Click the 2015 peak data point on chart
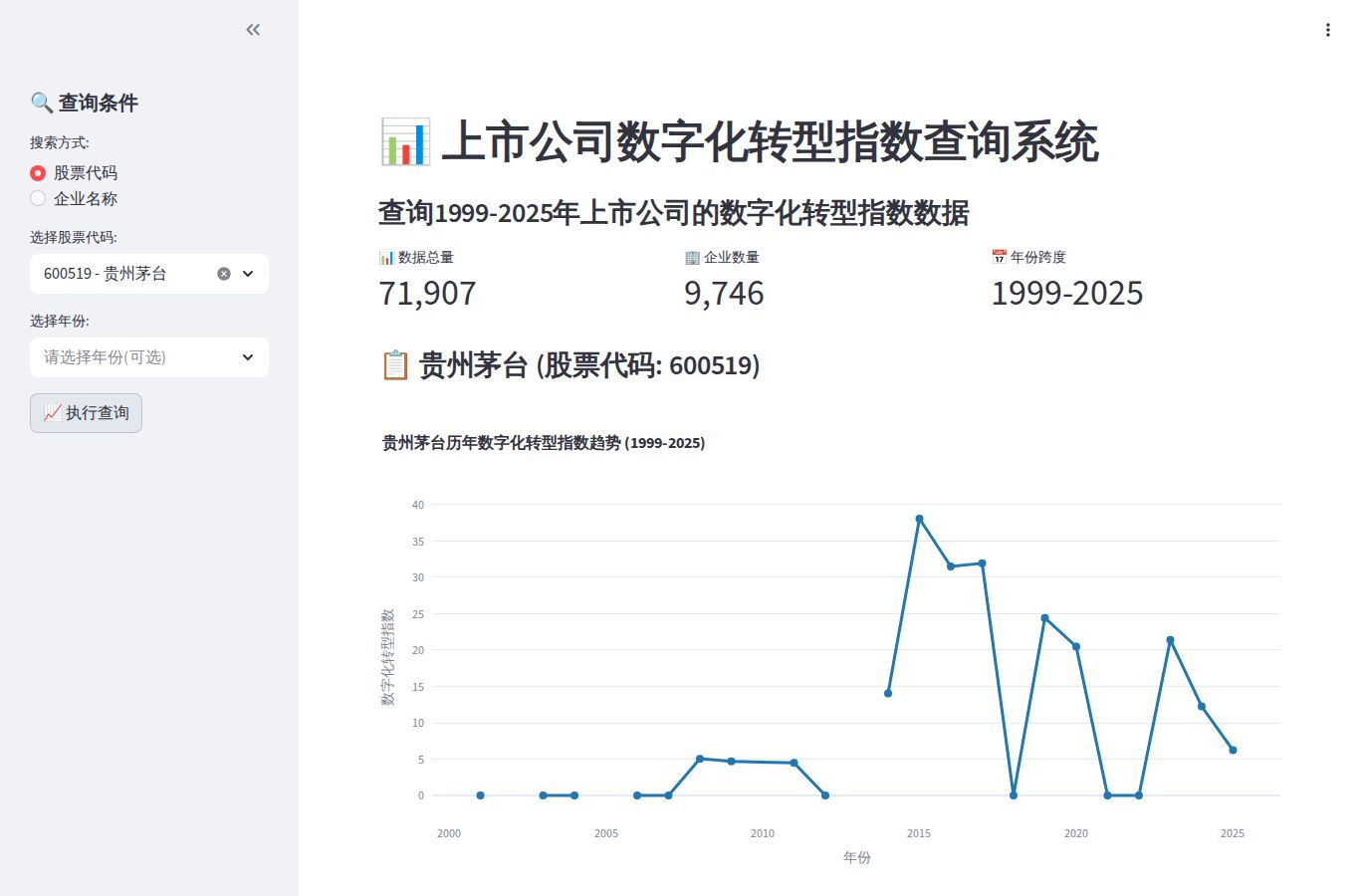The image size is (1360, 896). pyautogui.click(x=919, y=519)
